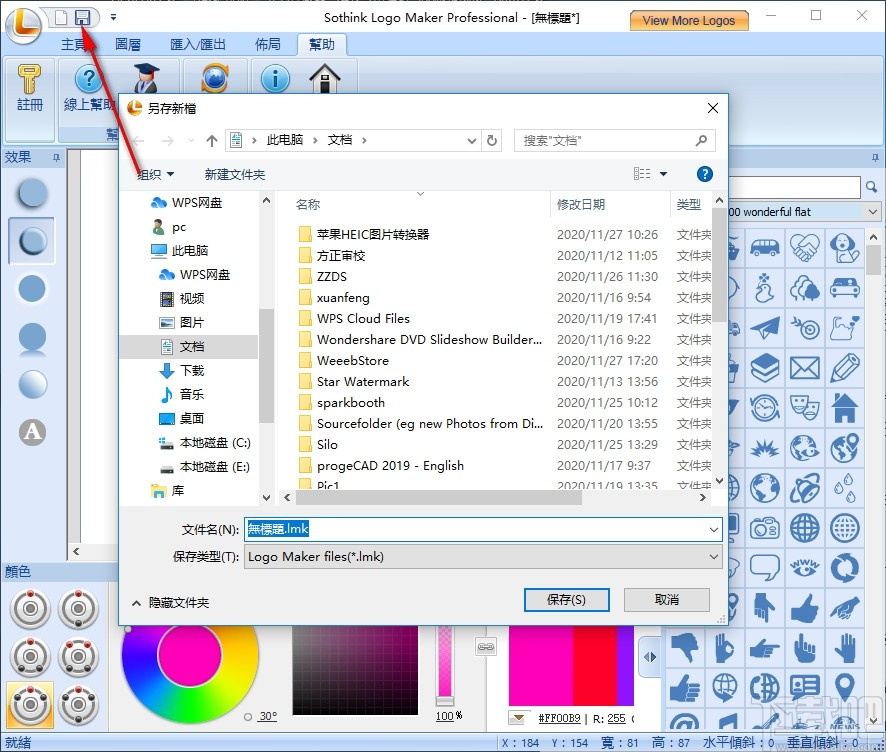This screenshot has width=886, height=752.
Task: Click the handshake clipart icon in gallery
Action: (x=805, y=248)
